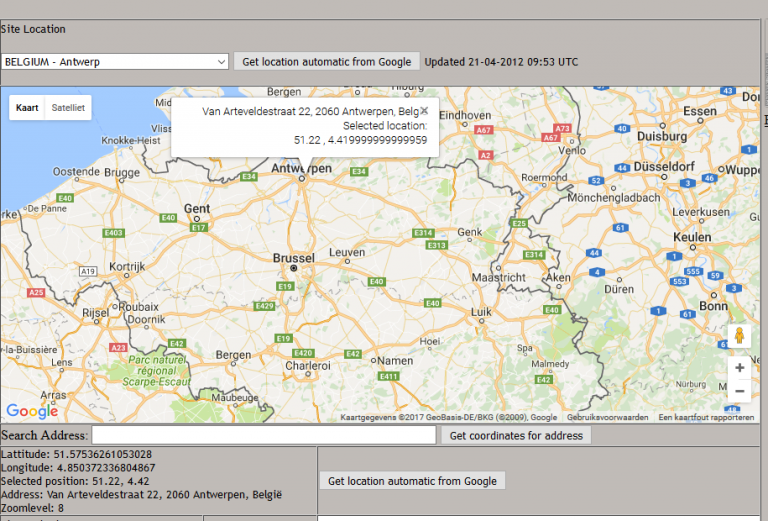Click bottom Get location automatic from Google button
Image resolution: width=768 pixels, height=521 pixels.
412,481
